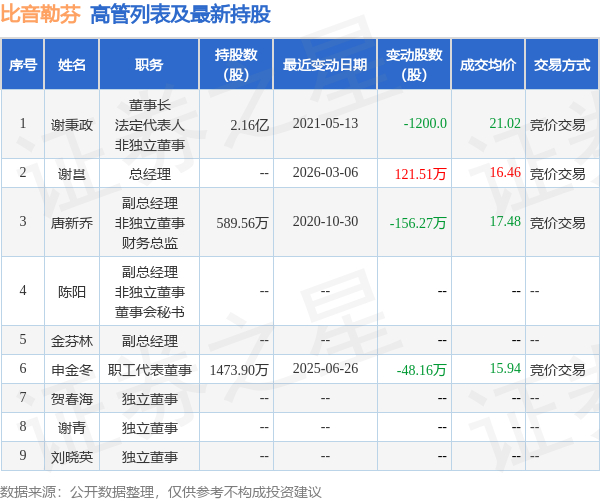600x501 pixels.
Task: Click the name 陈阳
Action: click(x=72, y=292)
